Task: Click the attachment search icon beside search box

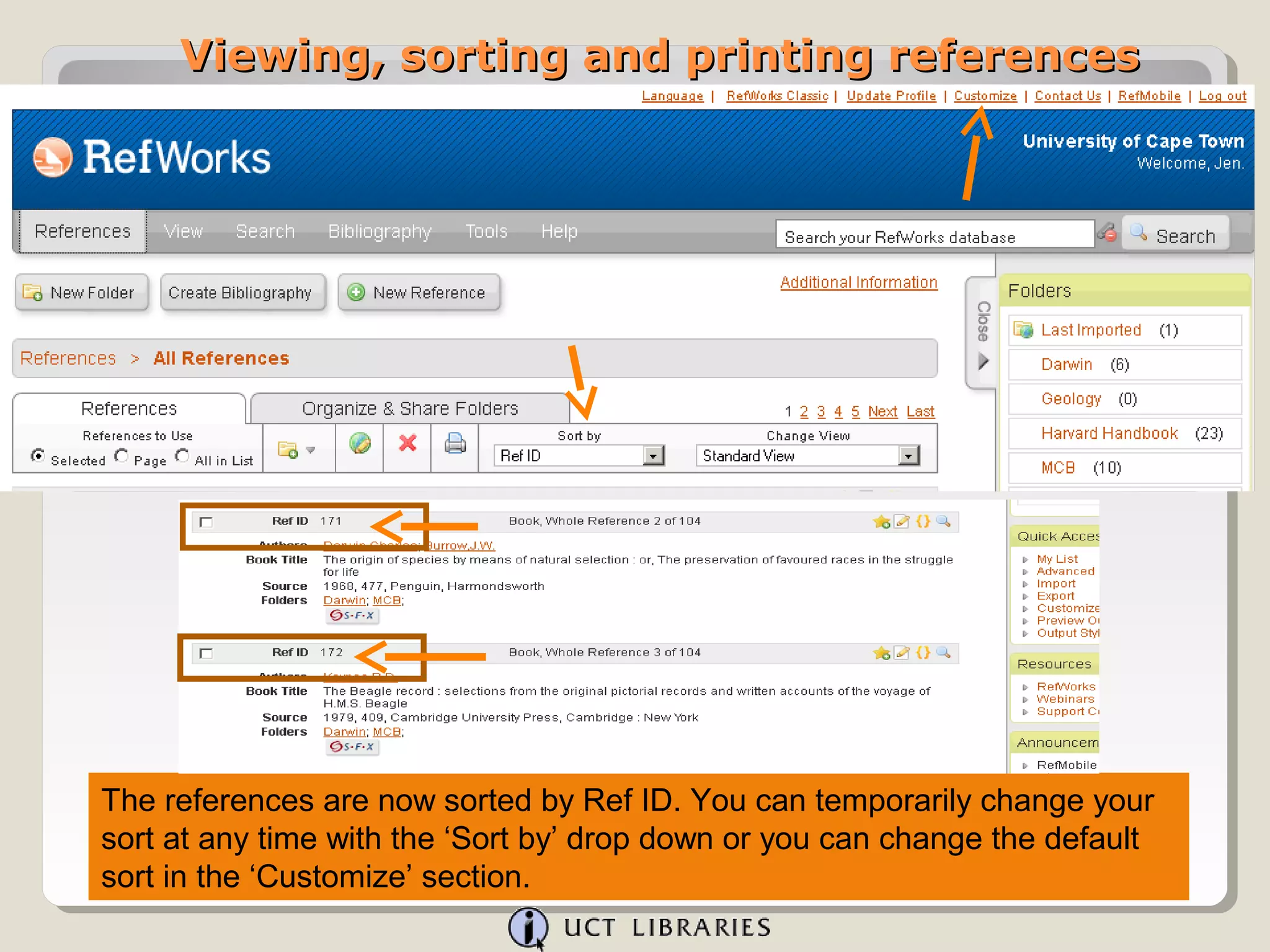Action: pyautogui.click(x=1108, y=233)
